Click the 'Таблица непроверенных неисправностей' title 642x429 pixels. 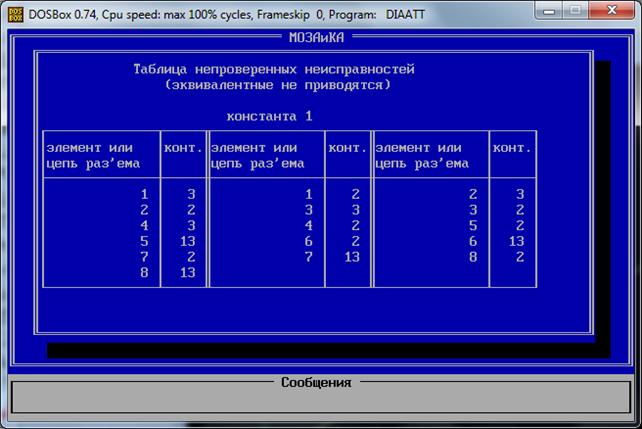point(274,69)
